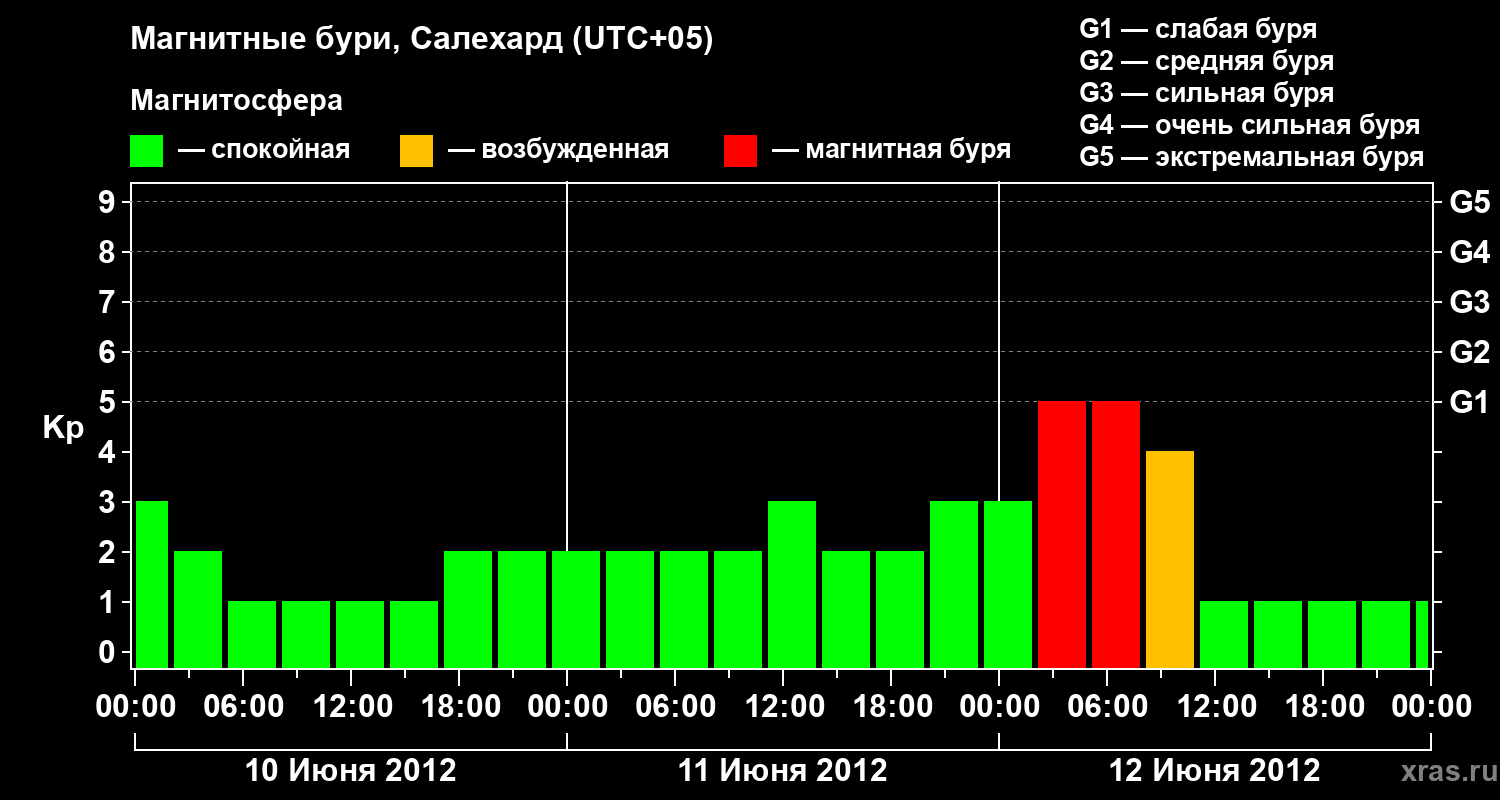Click the 'G5' label on the right axis
This screenshot has height=800, width=1500.
click(x=1470, y=202)
